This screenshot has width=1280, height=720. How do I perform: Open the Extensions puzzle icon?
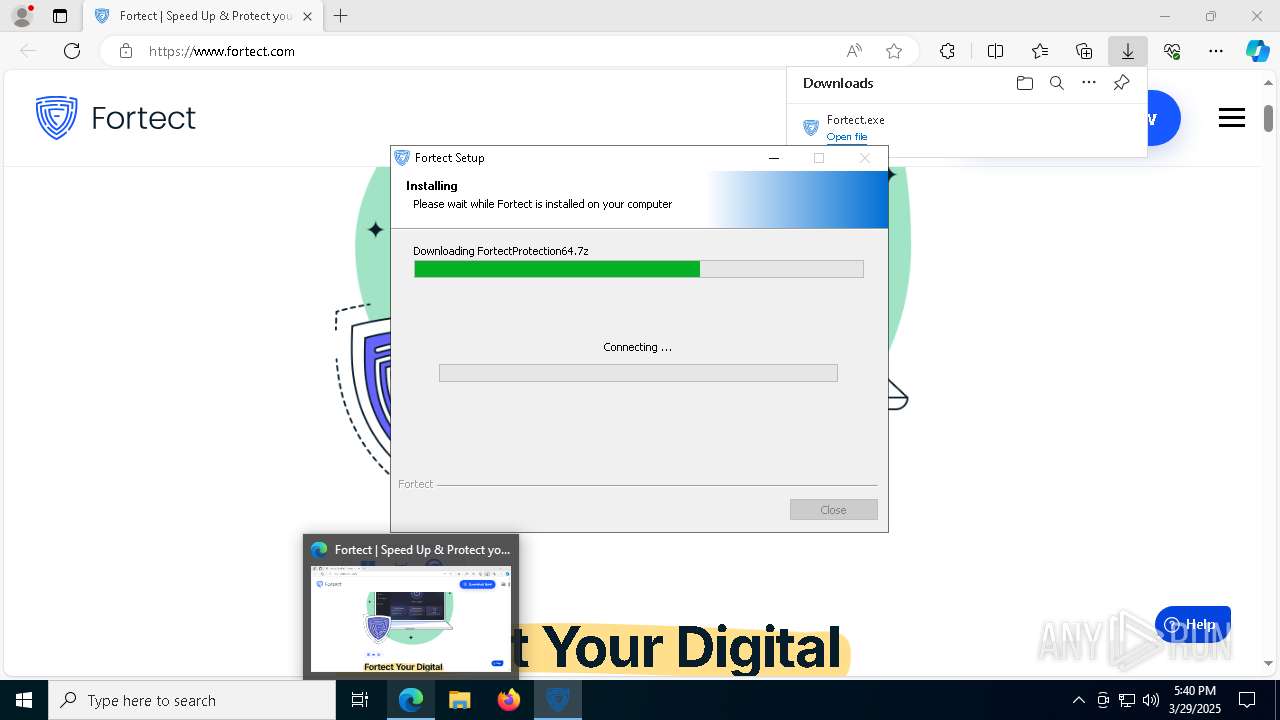[947, 51]
